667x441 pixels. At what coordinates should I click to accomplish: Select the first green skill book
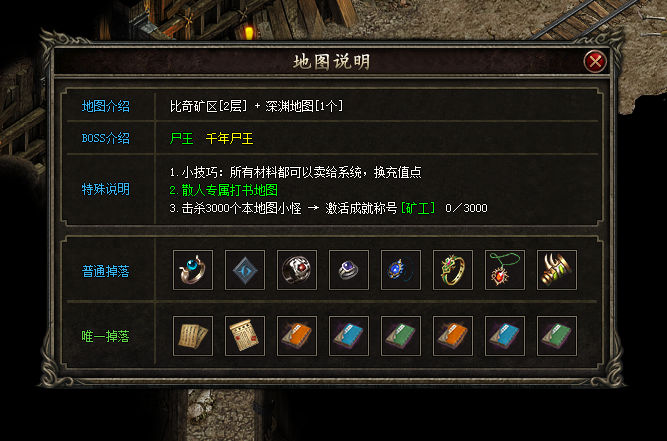point(401,336)
